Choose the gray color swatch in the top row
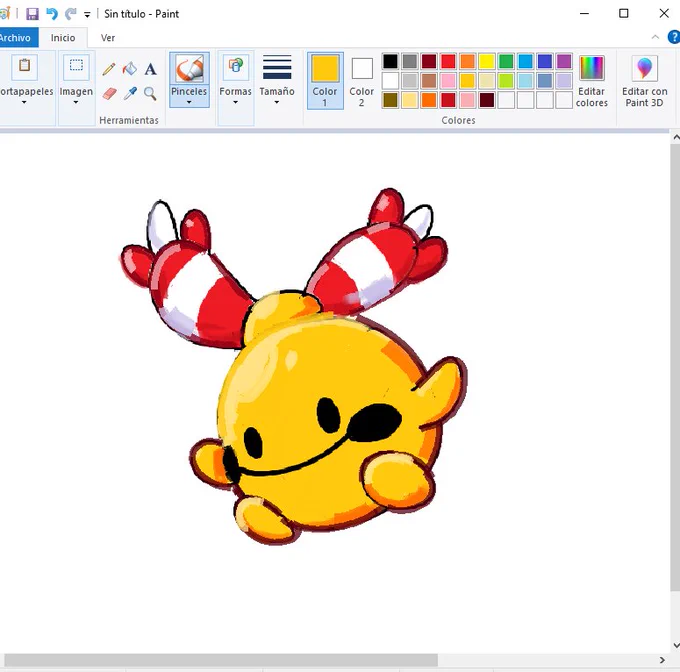 click(x=409, y=61)
